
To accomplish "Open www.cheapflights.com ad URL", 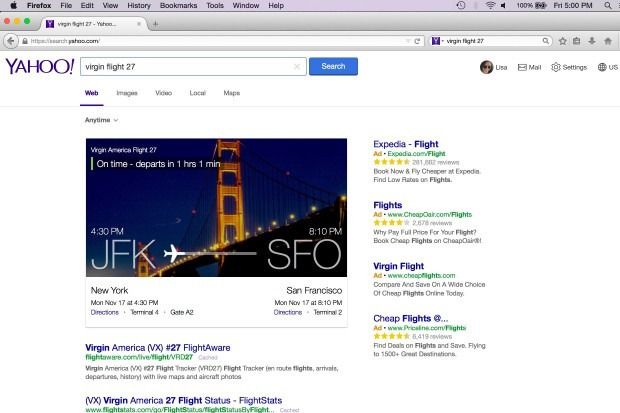I will tap(422, 275).
